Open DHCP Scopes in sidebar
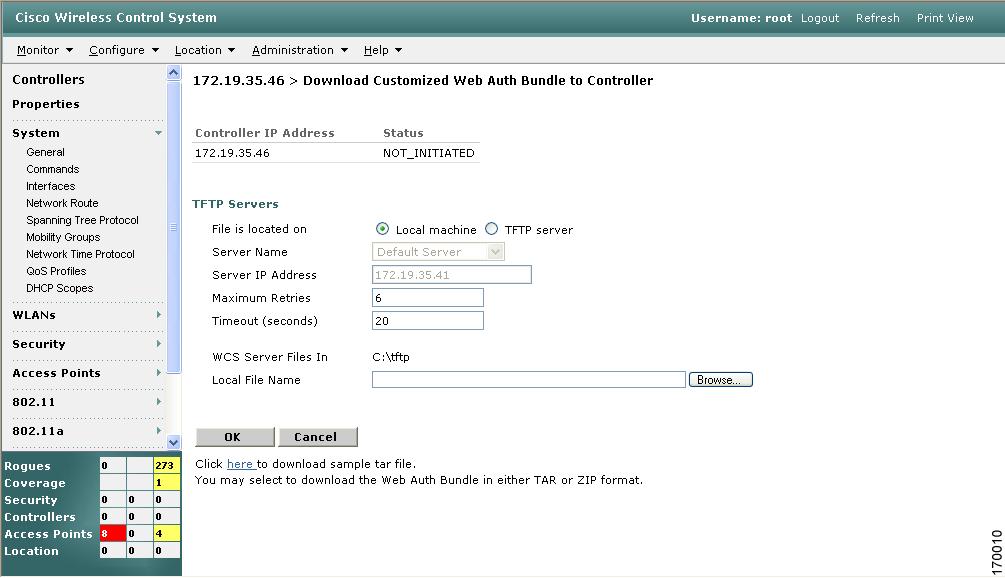Screen dimensions: 1005x578 tap(60, 288)
